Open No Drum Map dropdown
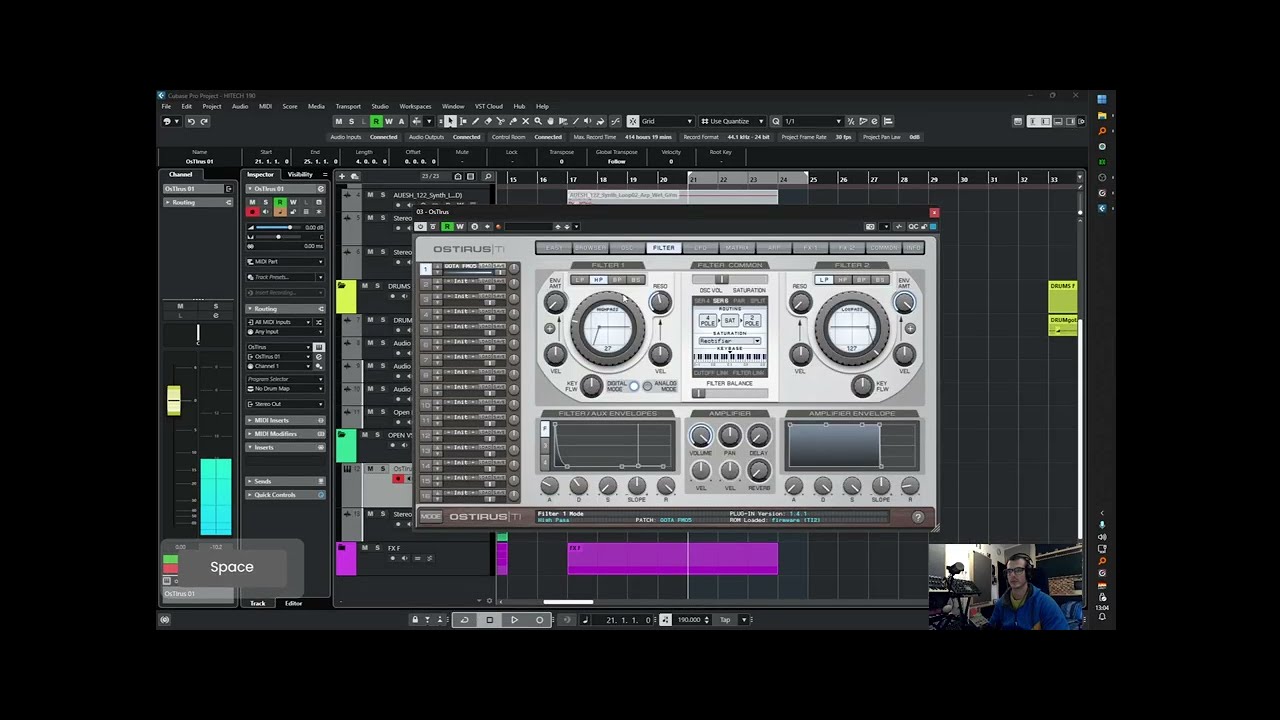This screenshot has width=1280, height=720. click(285, 389)
